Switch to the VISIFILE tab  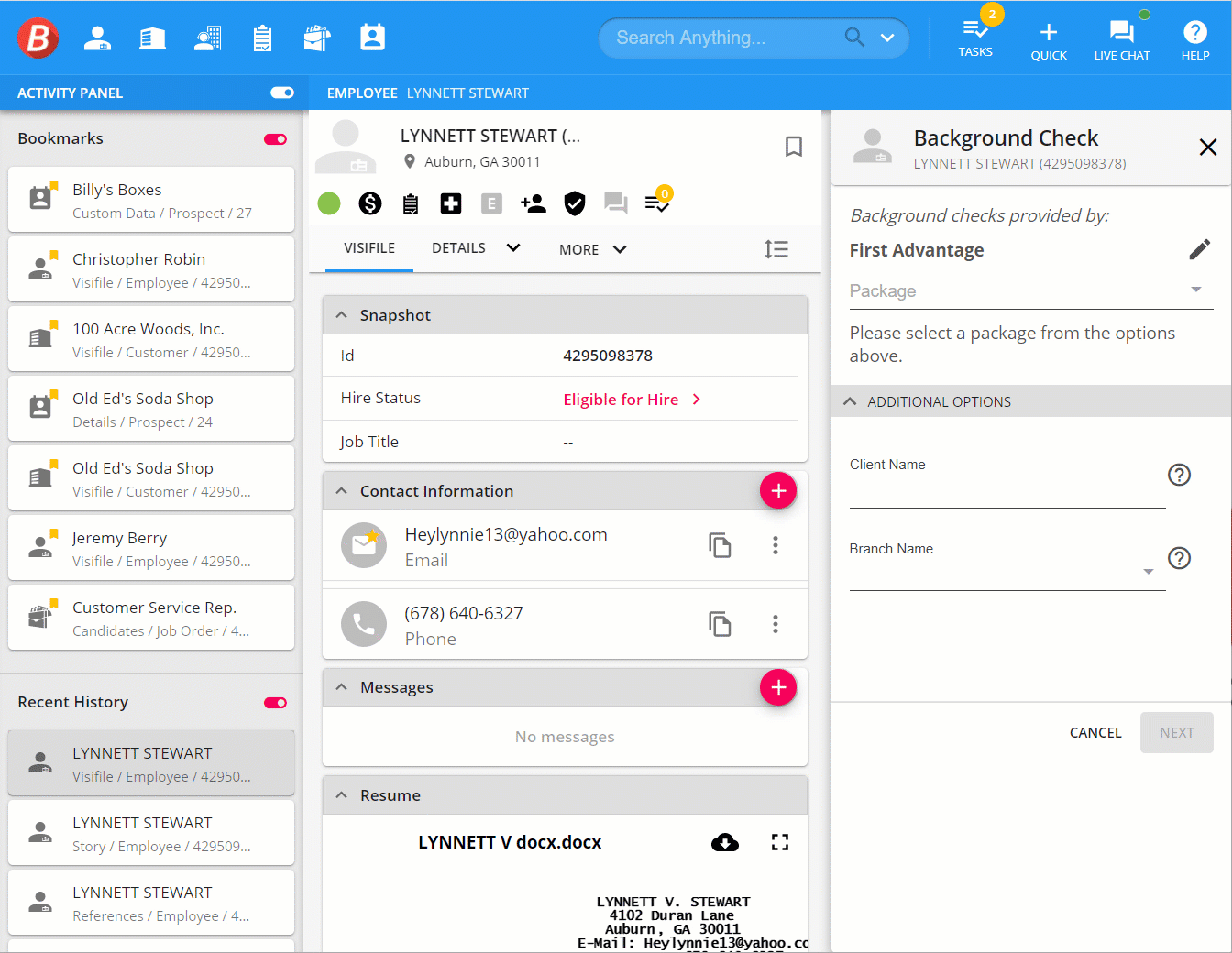369,248
